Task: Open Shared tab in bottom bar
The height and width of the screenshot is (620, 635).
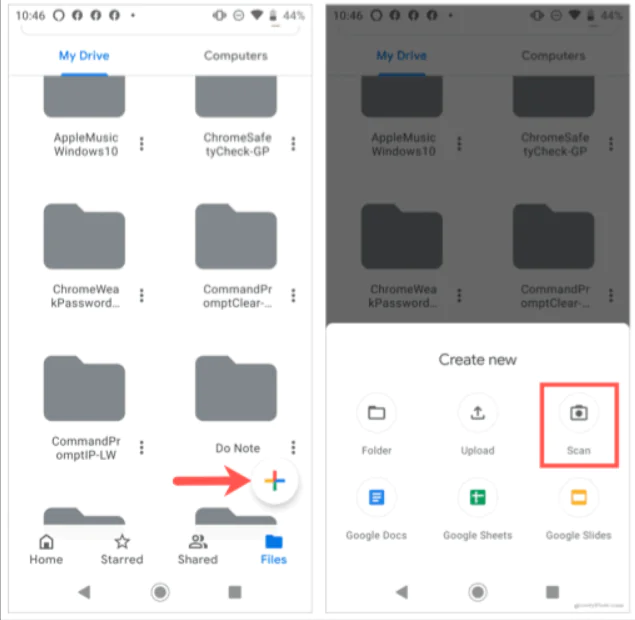Action: pyautogui.click(x=198, y=550)
